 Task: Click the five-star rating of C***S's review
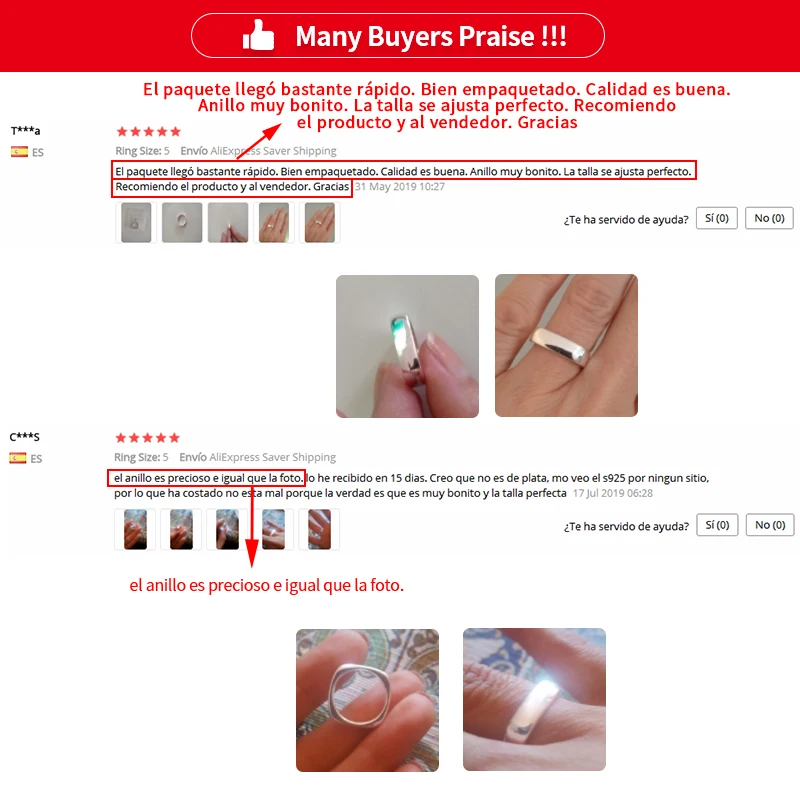147,438
